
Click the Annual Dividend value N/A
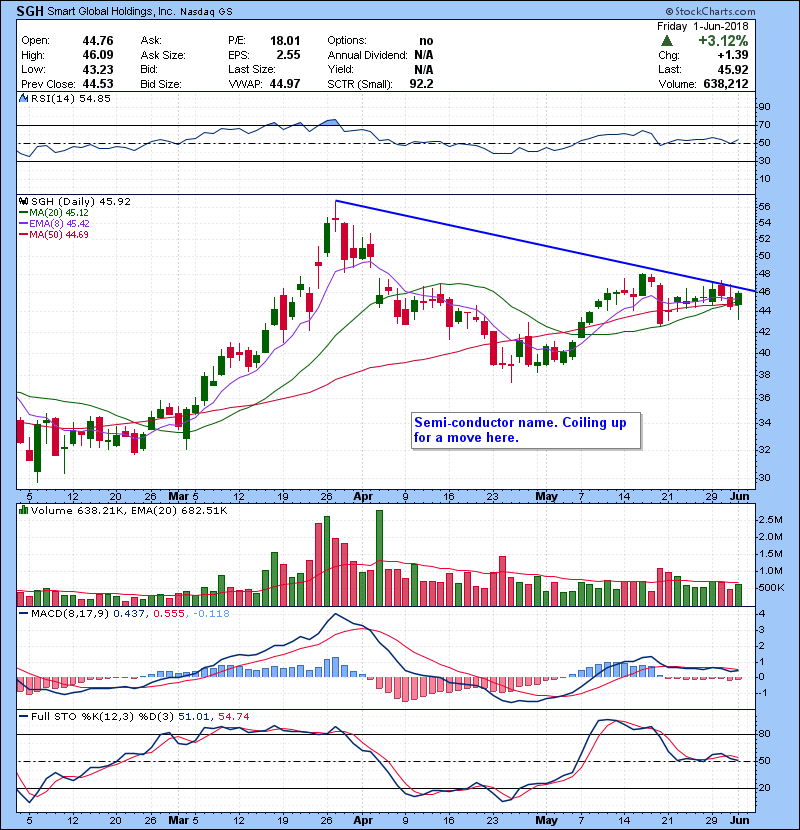424,55
